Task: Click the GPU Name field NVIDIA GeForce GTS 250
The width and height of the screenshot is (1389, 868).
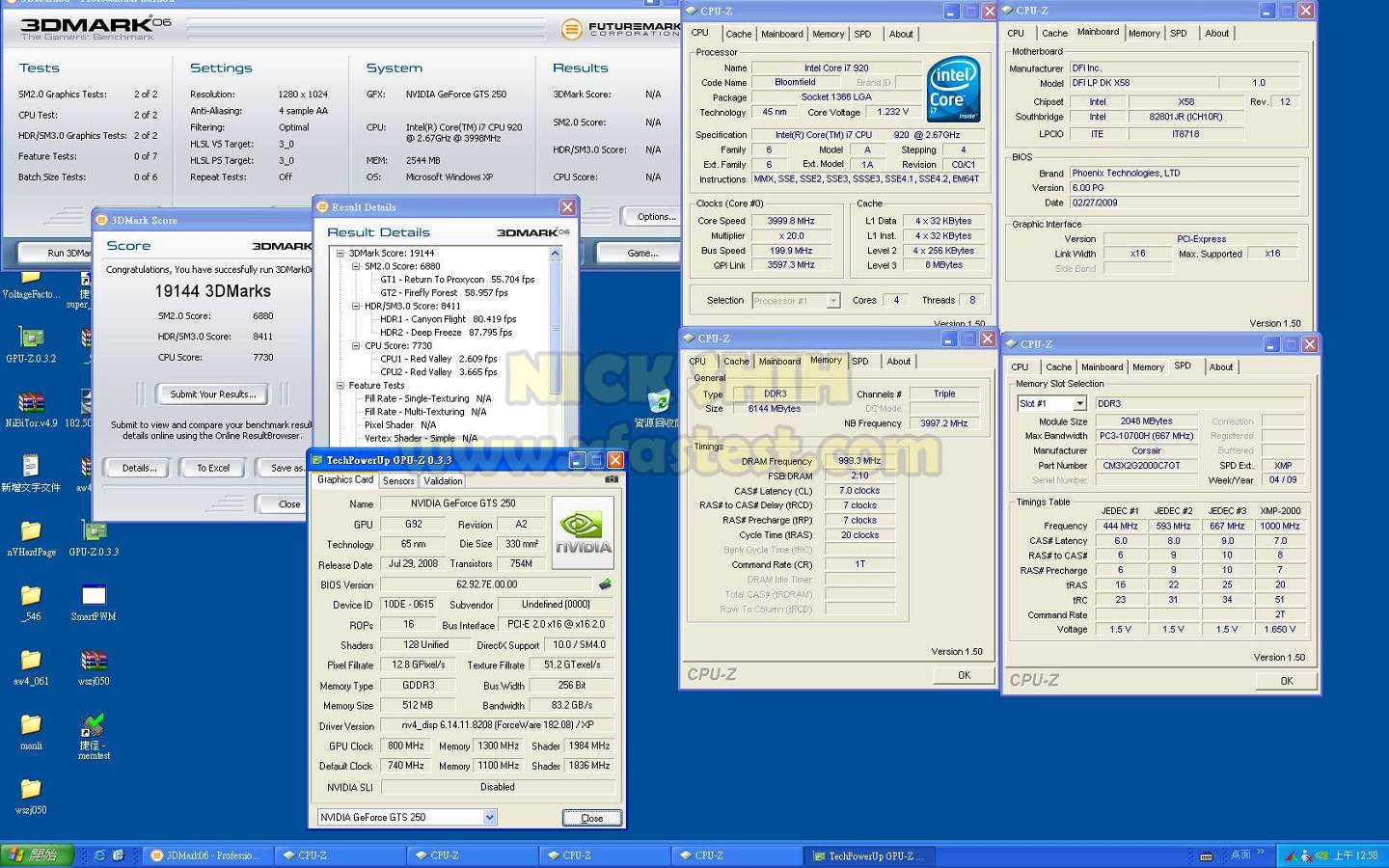Action: (463, 503)
